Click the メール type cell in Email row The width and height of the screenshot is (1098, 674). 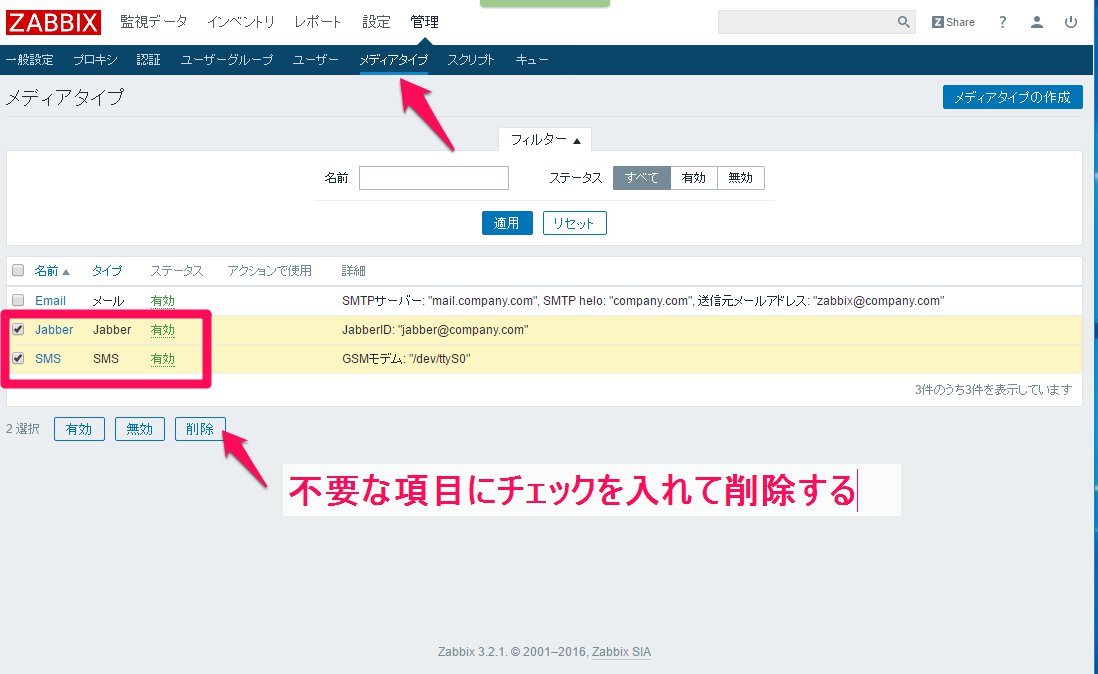(x=109, y=301)
